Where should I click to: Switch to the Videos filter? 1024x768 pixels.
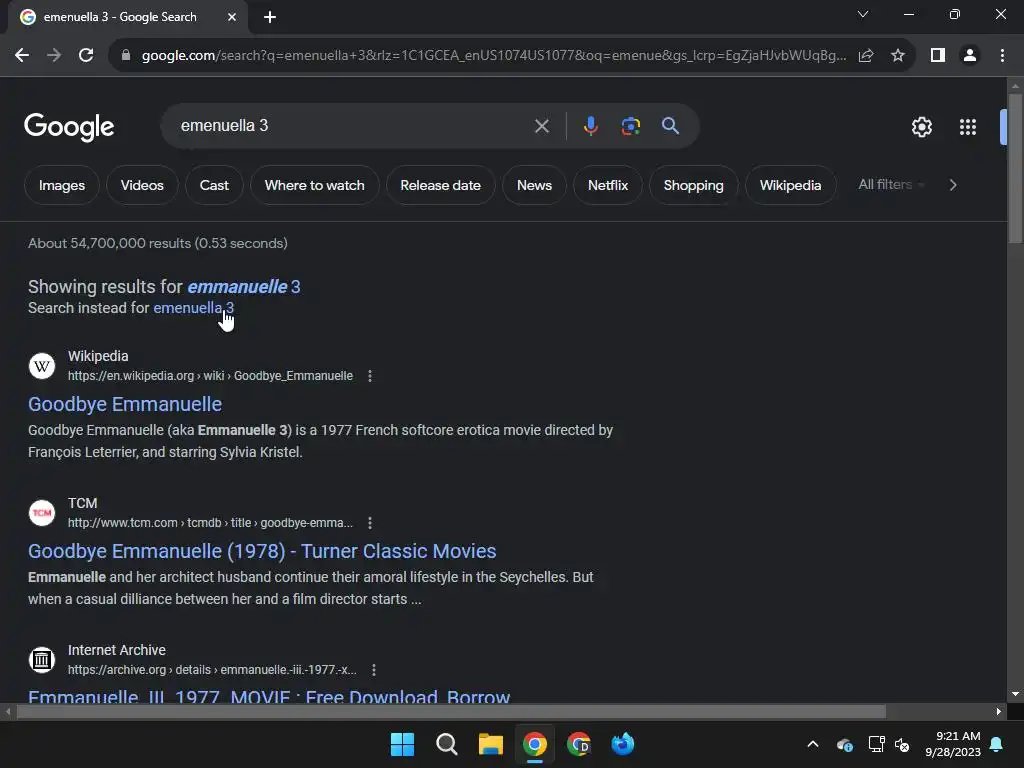tap(142, 185)
